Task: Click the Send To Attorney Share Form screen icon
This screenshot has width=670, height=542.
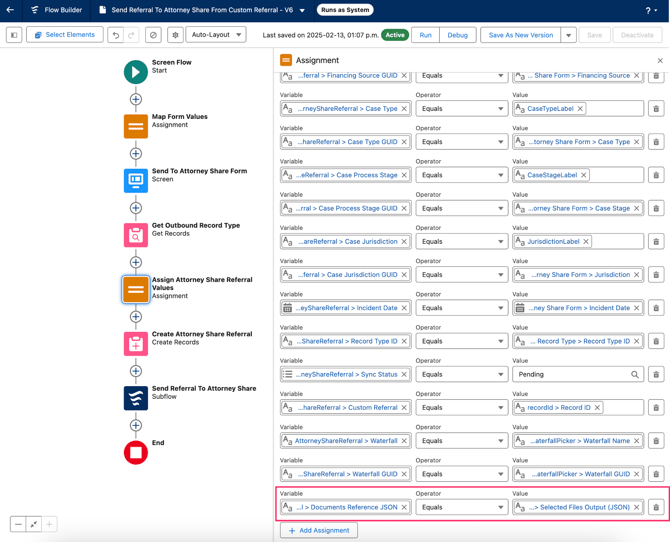Action: click(136, 180)
